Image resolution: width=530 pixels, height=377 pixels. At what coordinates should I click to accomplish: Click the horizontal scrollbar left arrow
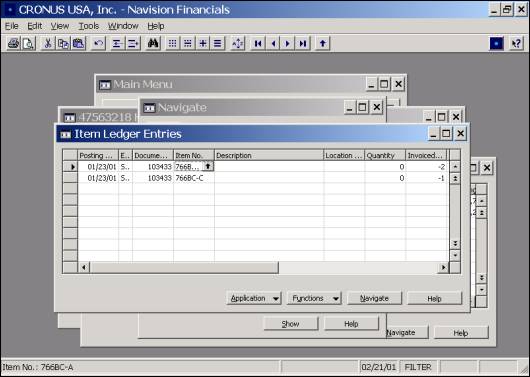tap(83, 267)
